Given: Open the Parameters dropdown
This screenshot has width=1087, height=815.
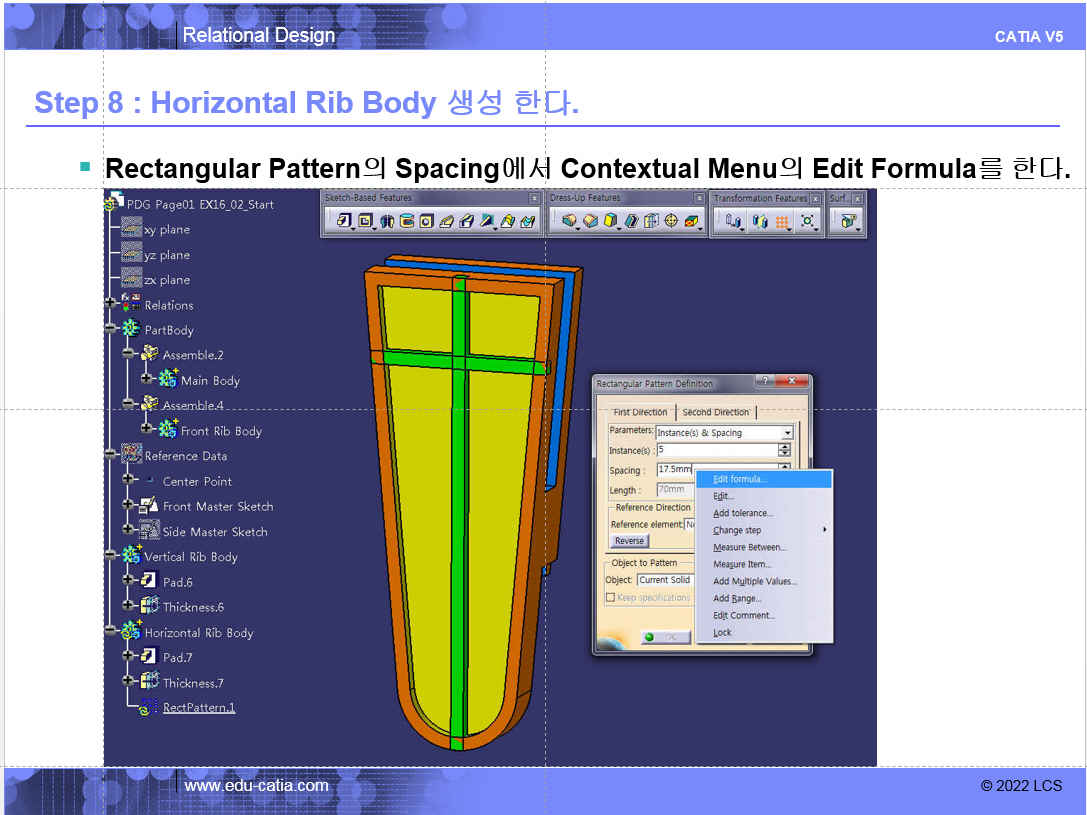Looking at the screenshot, I should click(x=787, y=433).
